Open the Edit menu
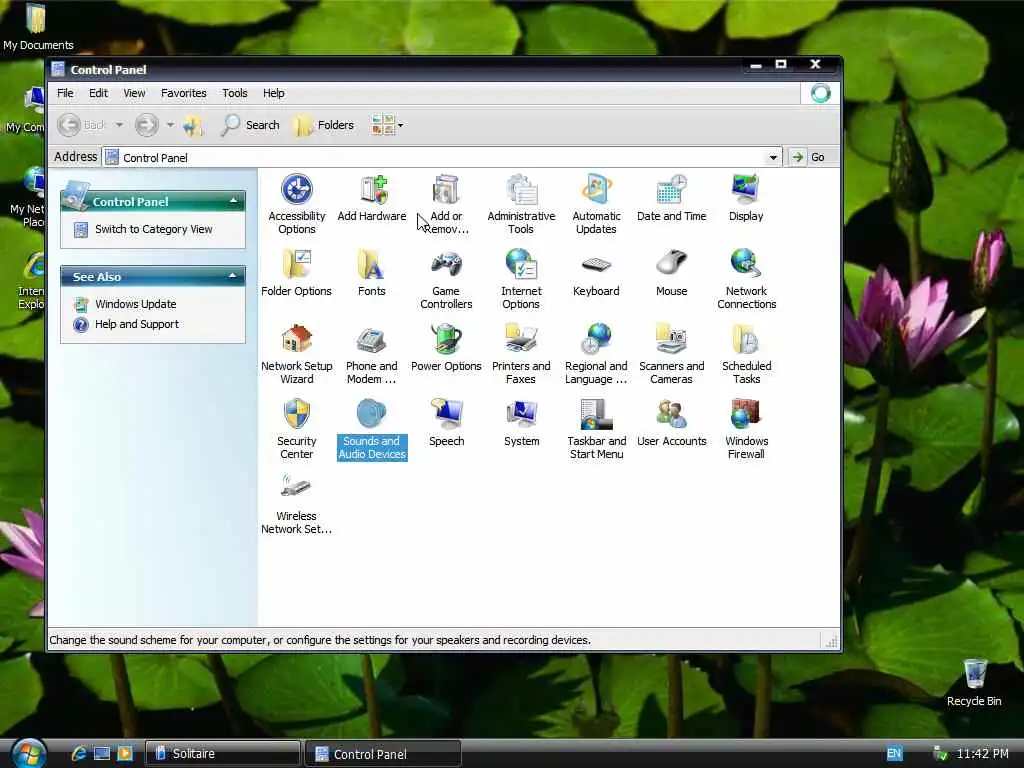 (99, 93)
